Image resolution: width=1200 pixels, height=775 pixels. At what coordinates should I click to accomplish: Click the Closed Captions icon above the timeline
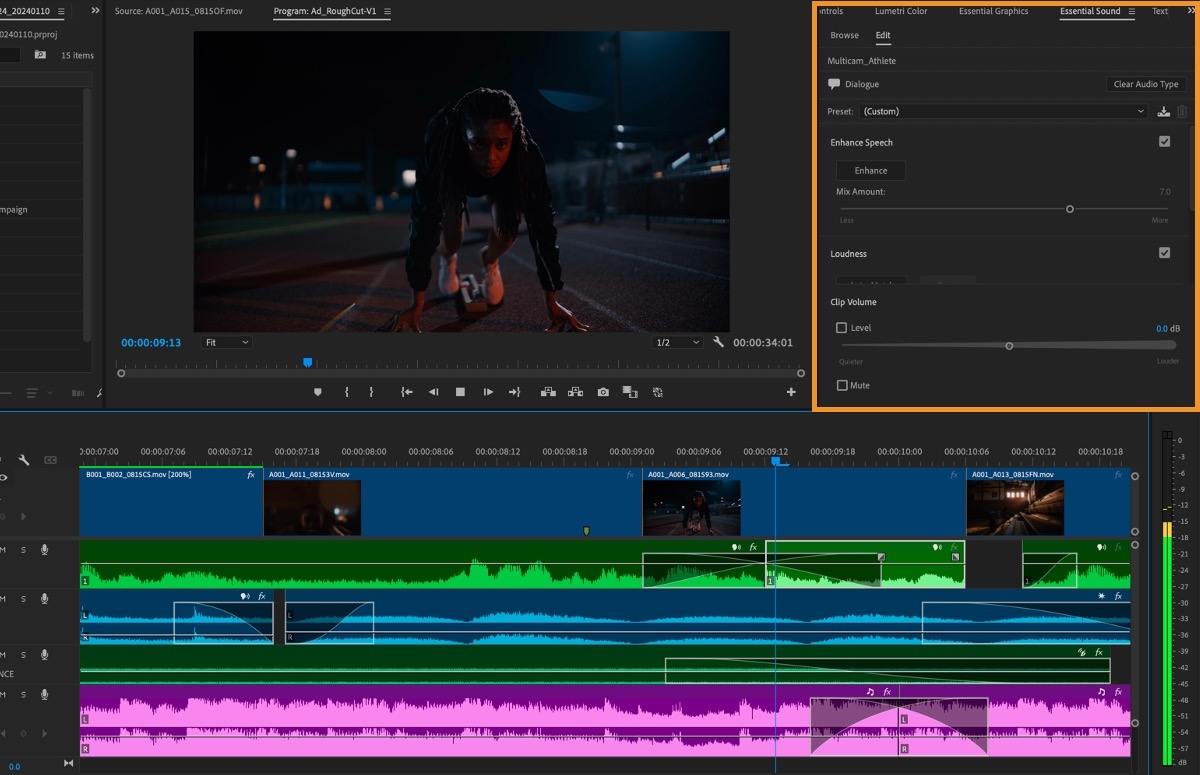pyautogui.click(x=49, y=459)
